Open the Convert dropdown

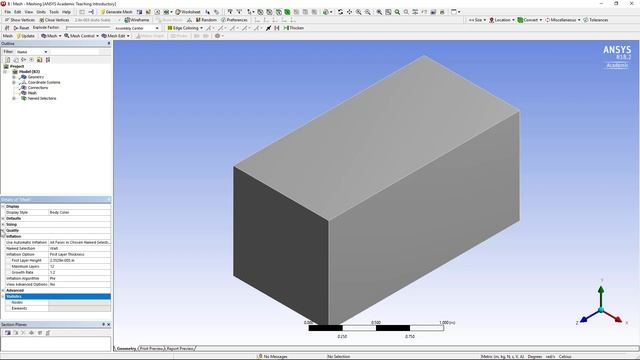(x=530, y=20)
